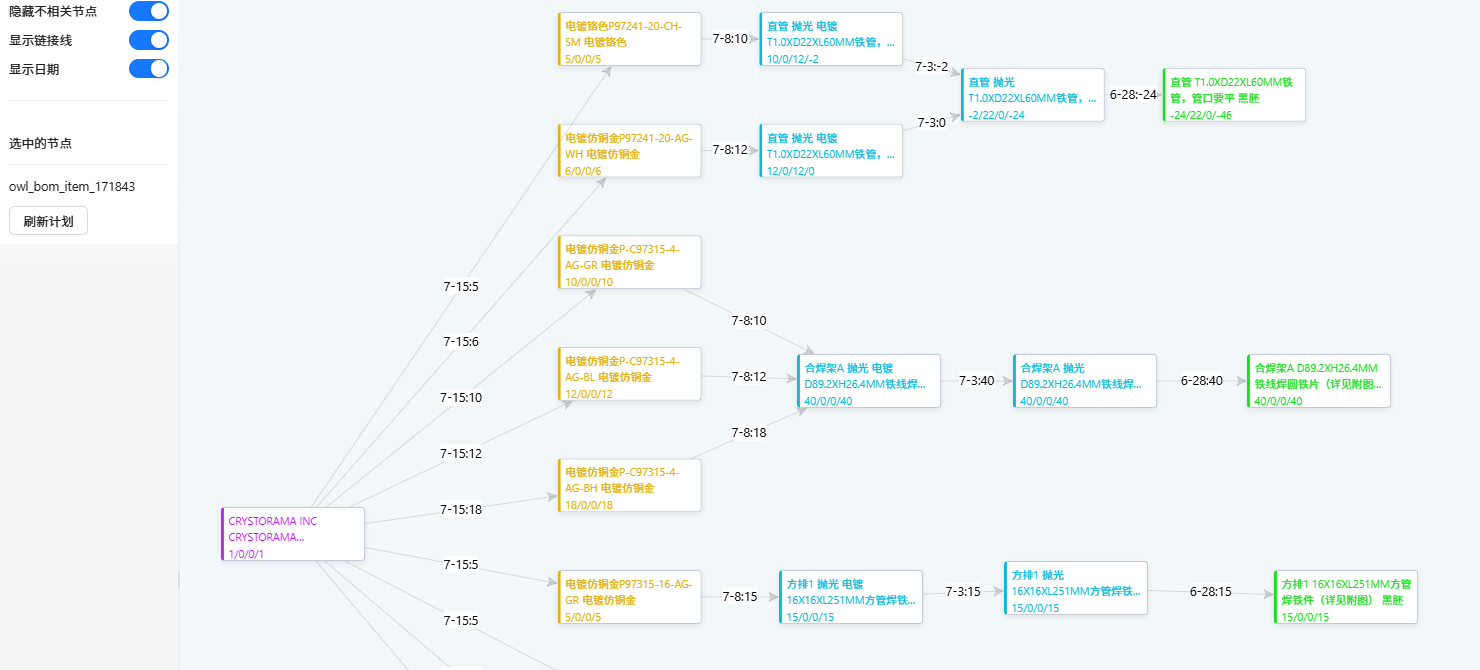Select the purple CRYSTORAMA INC node
Image resolution: width=1480 pixels, height=670 pixels.
293,534
